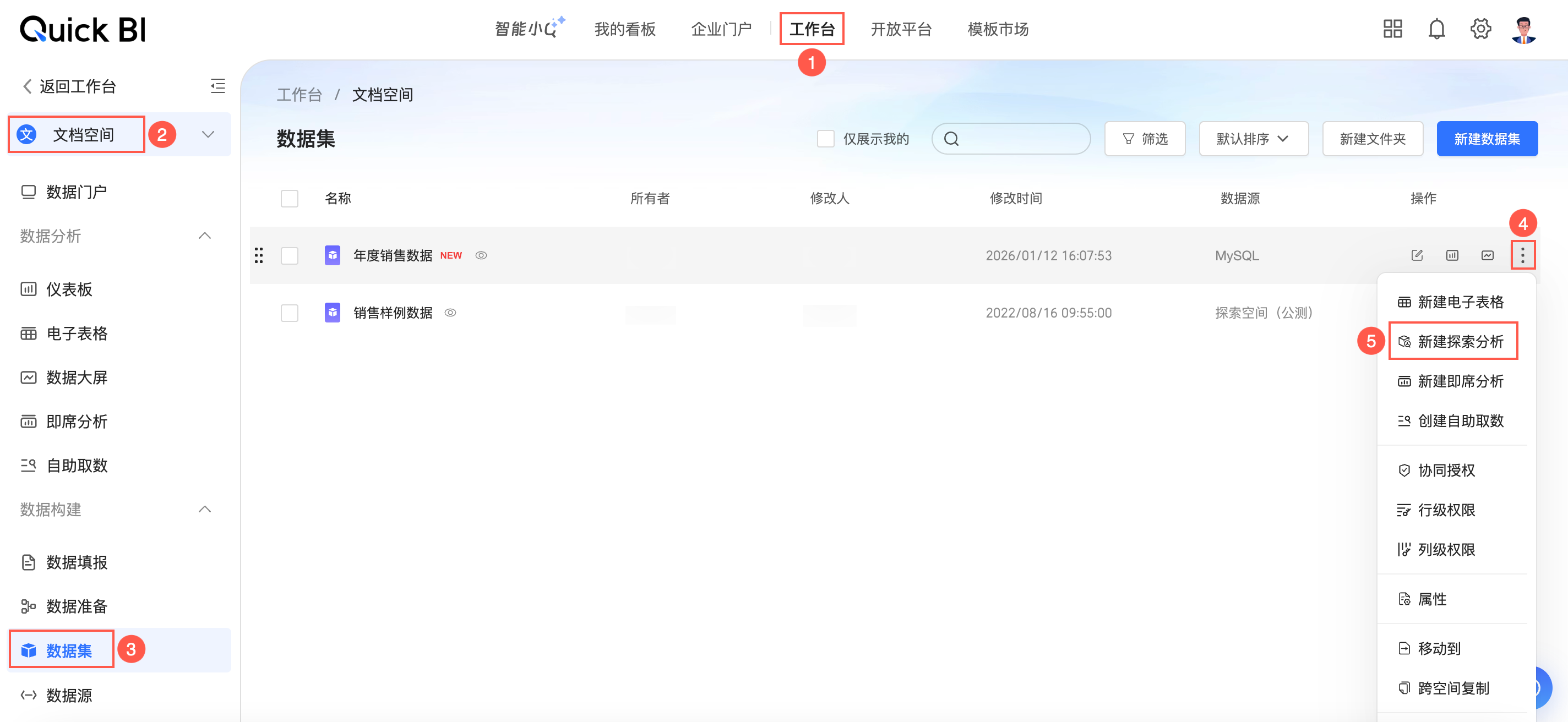Enable the 仅展示我的 checkbox
Image resolution: width=1568 pixels, height=722 pixels.
[x=825, y=139]
